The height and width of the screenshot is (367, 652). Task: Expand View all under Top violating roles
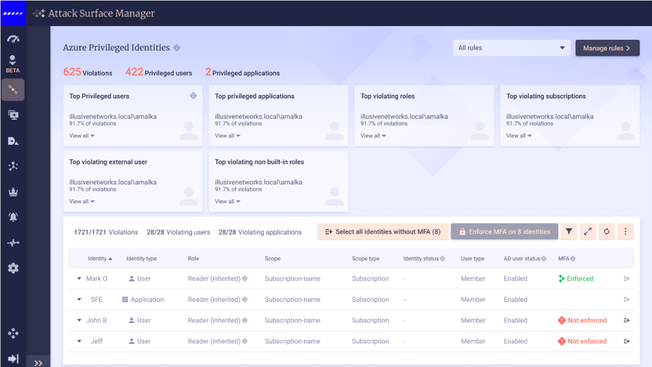373,136
